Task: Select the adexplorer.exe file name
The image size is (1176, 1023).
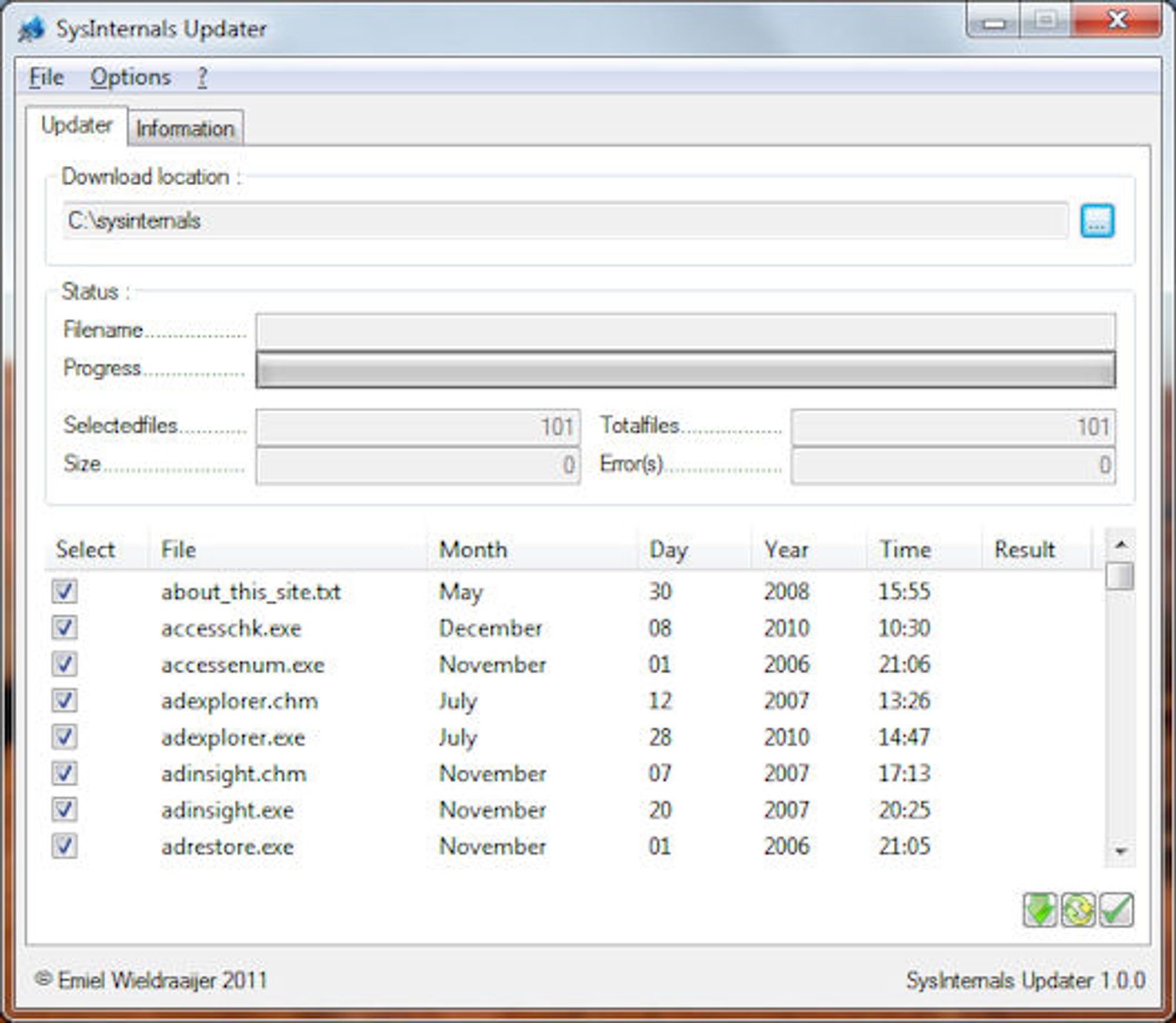Action: (233, 737)
